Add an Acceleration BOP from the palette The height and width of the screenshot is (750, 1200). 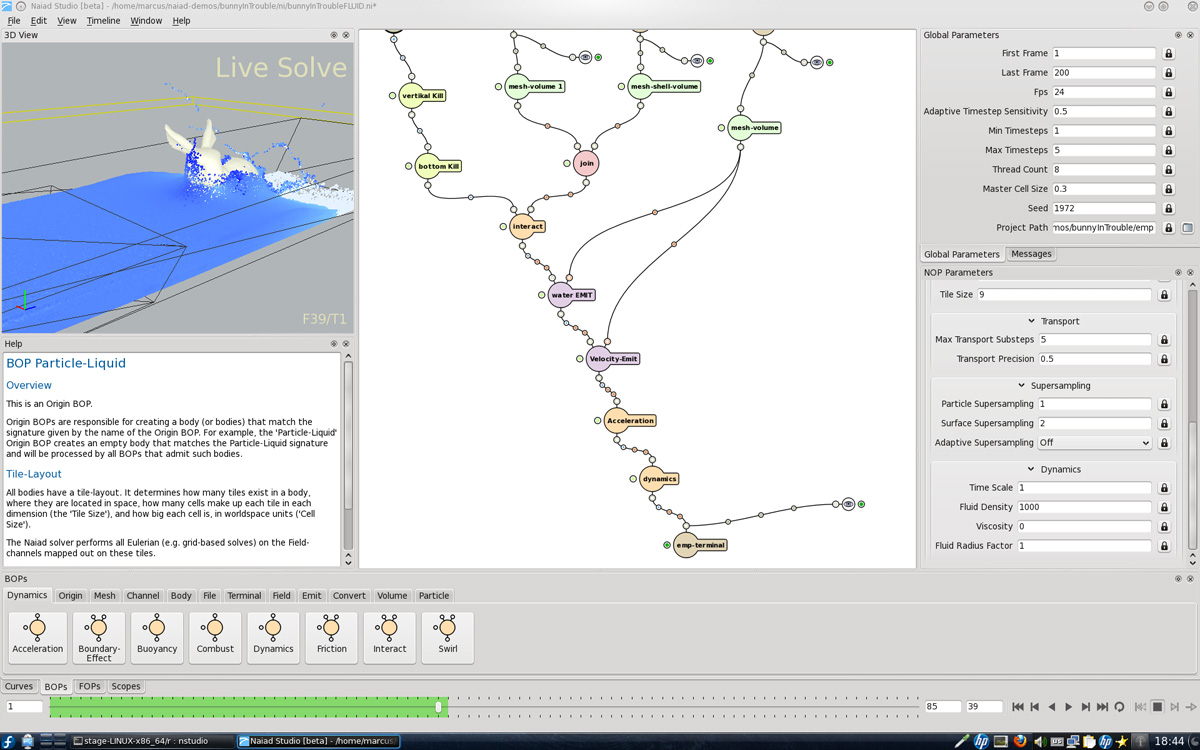[x=38, y=638]
